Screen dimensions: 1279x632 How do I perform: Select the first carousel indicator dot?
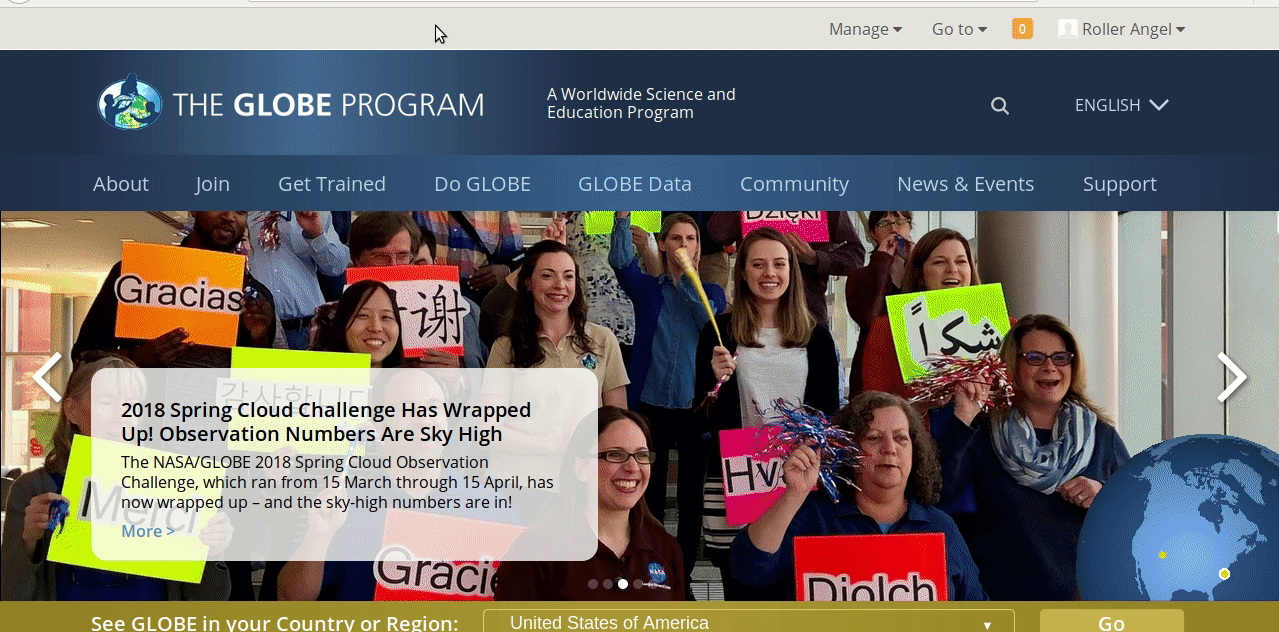coord(593,584)
